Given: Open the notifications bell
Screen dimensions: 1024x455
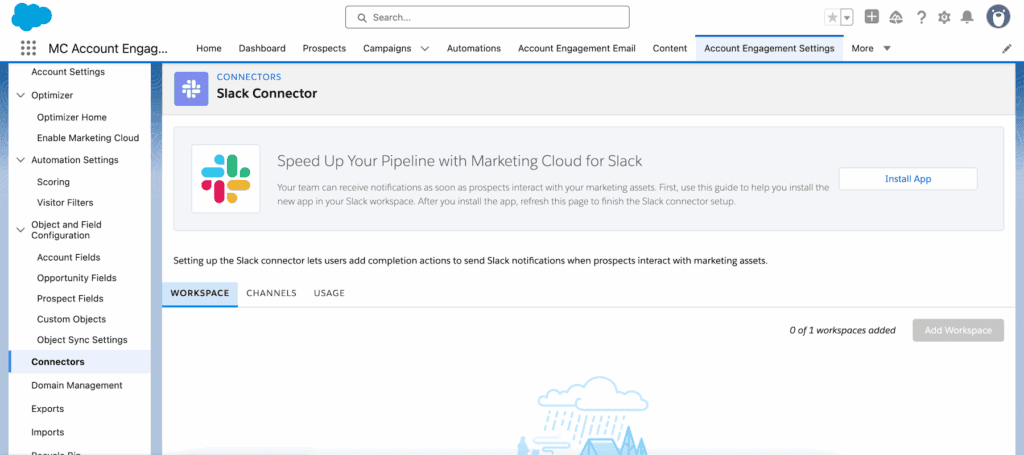Looking at the screenshot, I should point(967,18).
